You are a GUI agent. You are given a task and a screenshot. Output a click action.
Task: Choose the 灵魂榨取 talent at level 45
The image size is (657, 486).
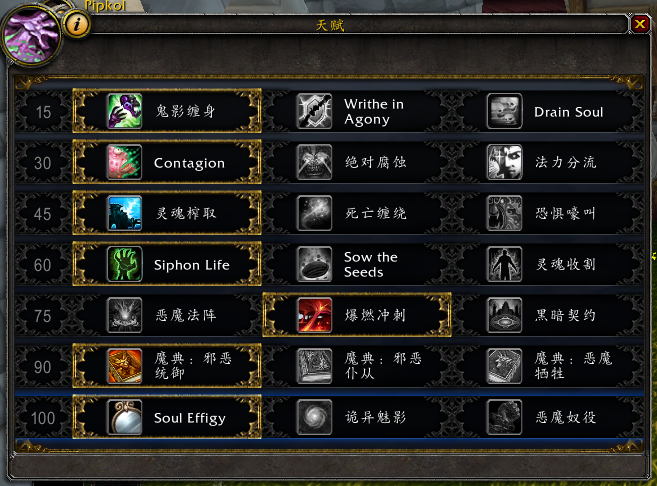tap(167, 213)
